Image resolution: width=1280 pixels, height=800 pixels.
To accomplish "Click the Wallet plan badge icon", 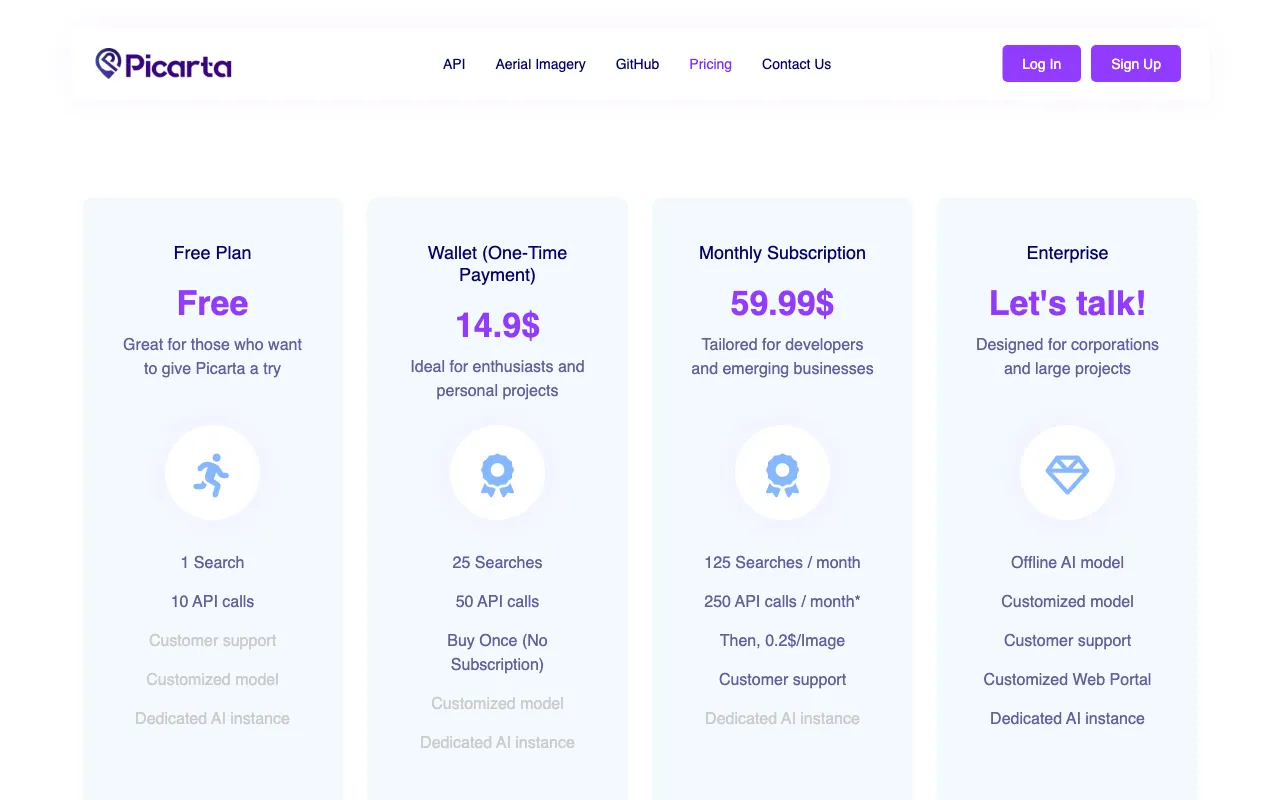I will coord(497,475).
